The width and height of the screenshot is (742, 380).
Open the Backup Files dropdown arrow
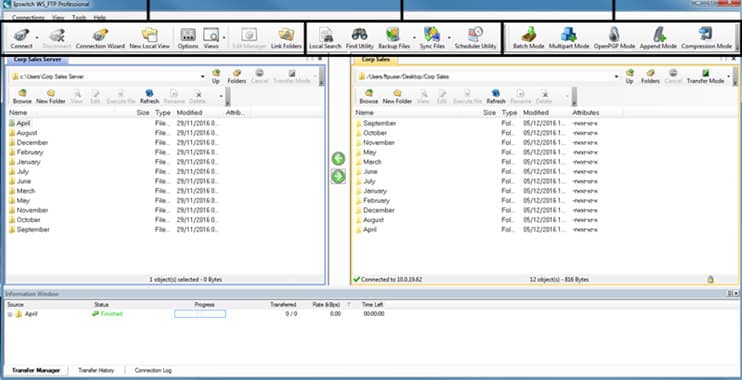click(x=415, y=37)
